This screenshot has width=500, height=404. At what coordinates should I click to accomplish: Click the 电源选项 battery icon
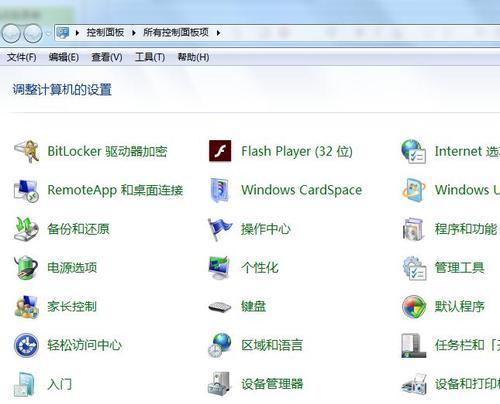coord(26,267)
